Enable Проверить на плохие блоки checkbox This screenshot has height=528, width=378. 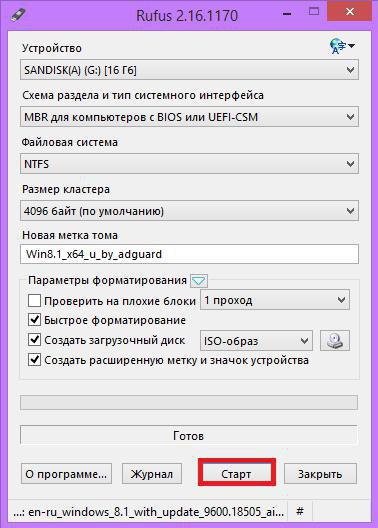34,300
